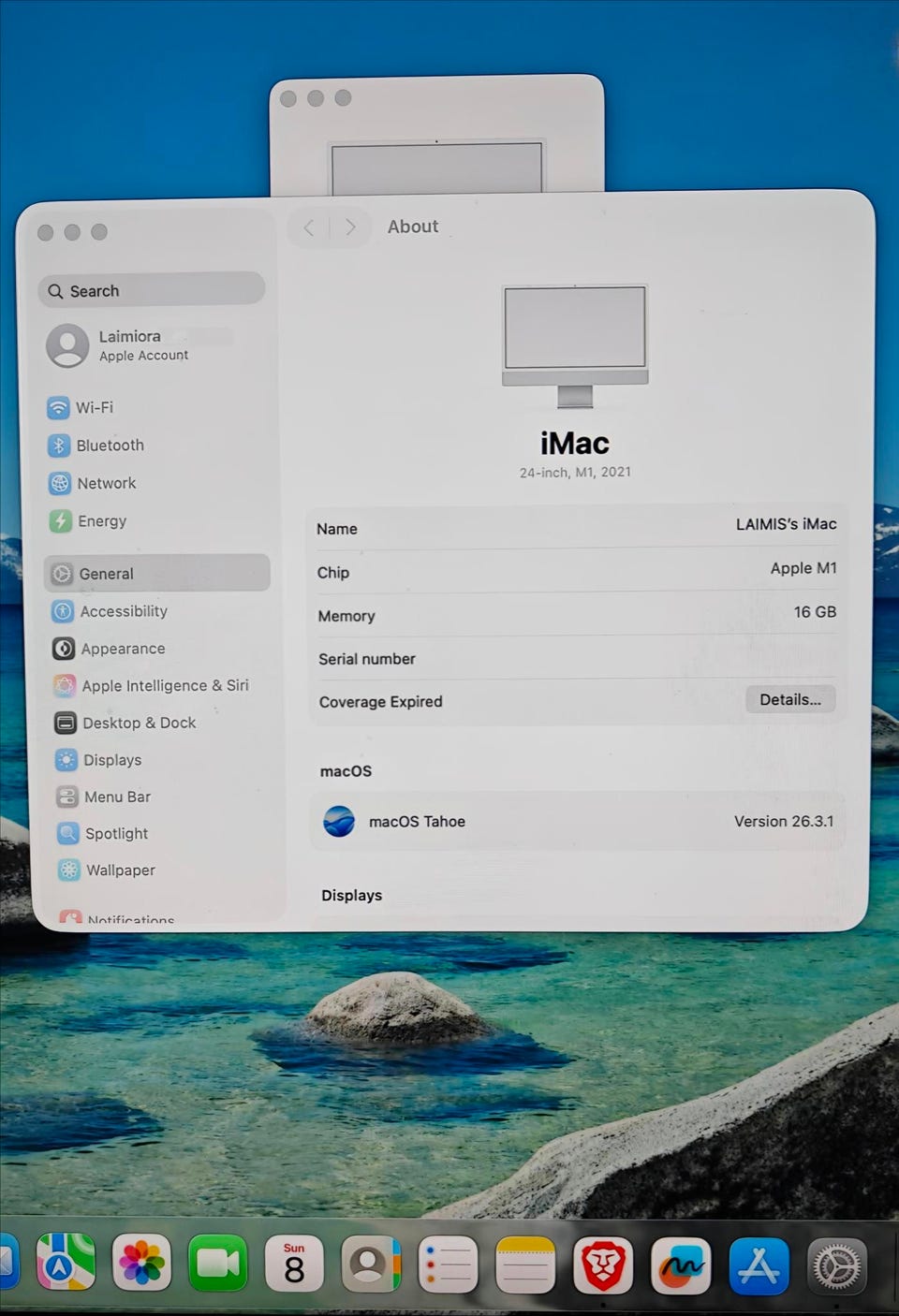899x1316 pixels.
Task: Open Desktop & Dock settings
Action: click(x=125, y=723)
